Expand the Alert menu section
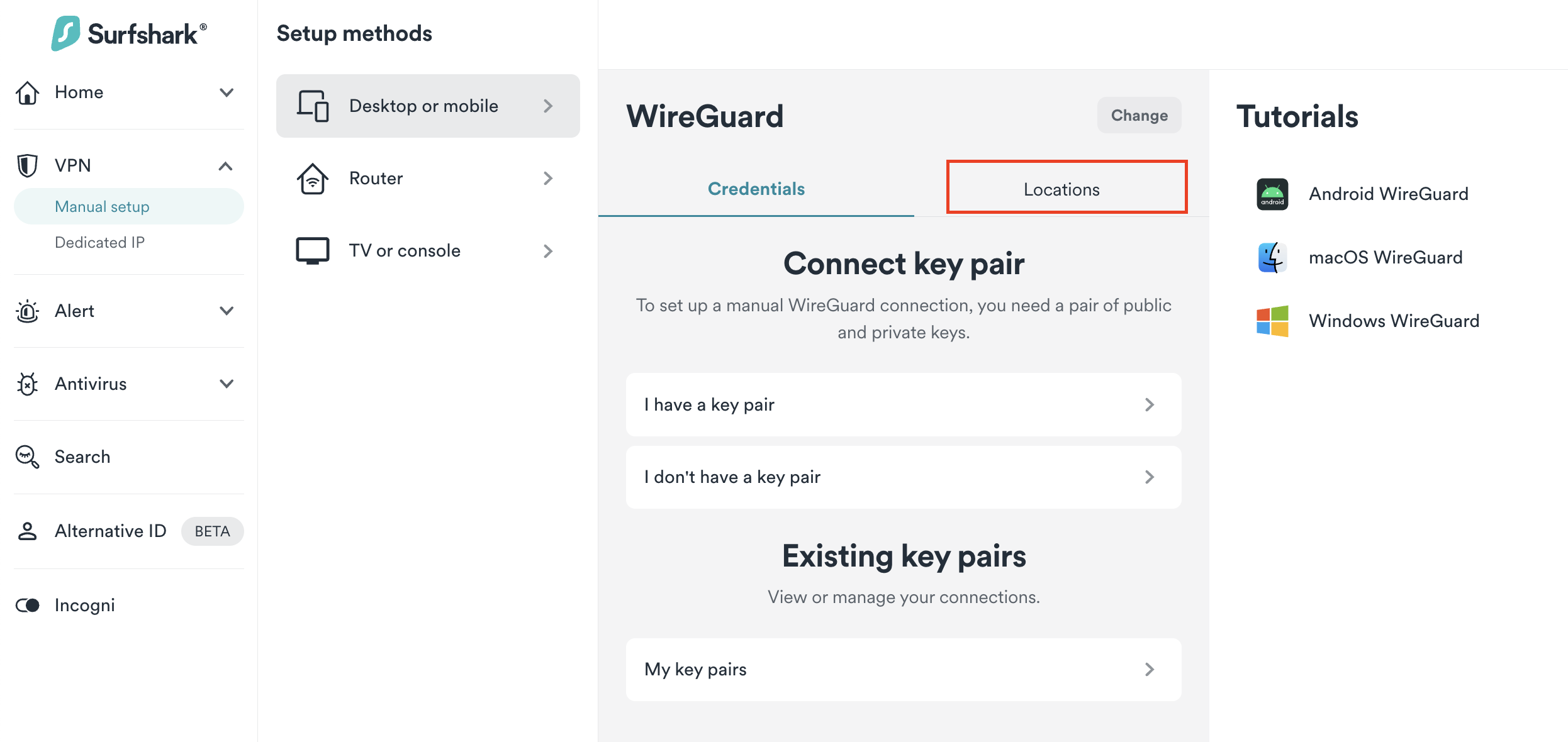Viewport: 1568px width, 742px height. coord(228,311)
